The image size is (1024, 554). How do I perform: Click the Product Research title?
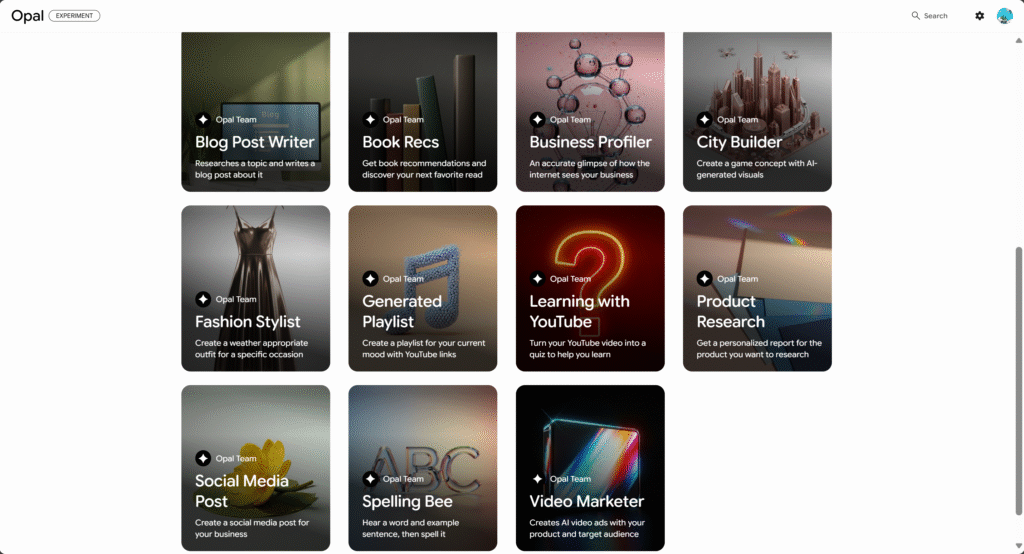pyautogui.click(x=731, y=312)
